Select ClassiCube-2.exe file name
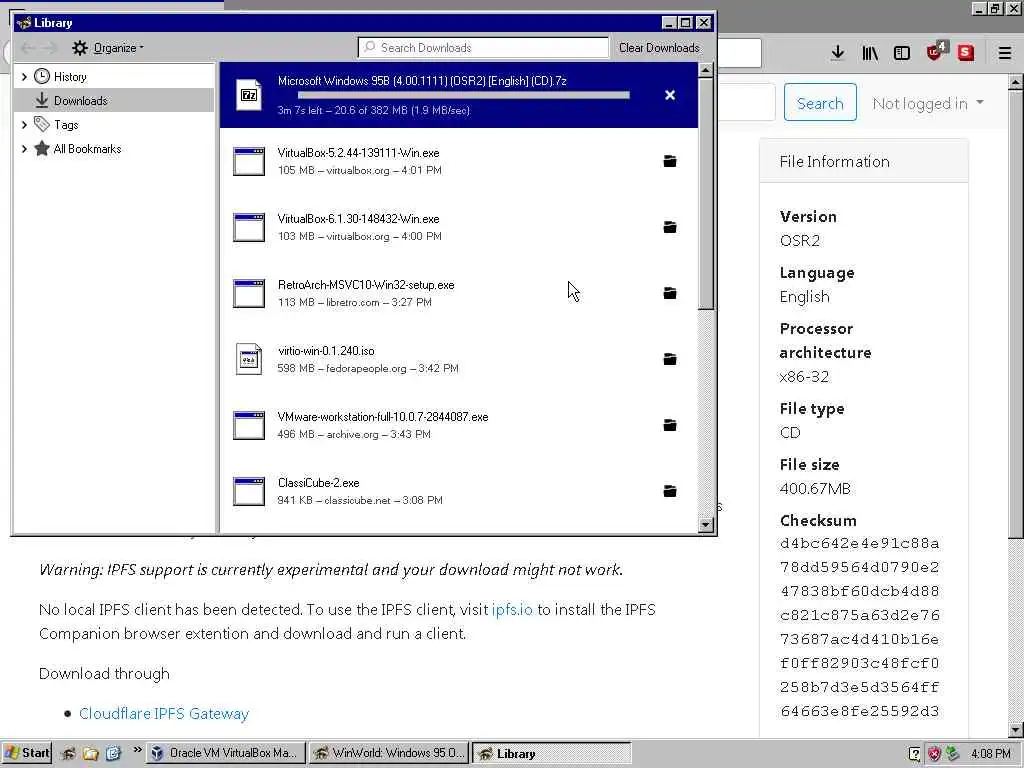 point(319,483)
